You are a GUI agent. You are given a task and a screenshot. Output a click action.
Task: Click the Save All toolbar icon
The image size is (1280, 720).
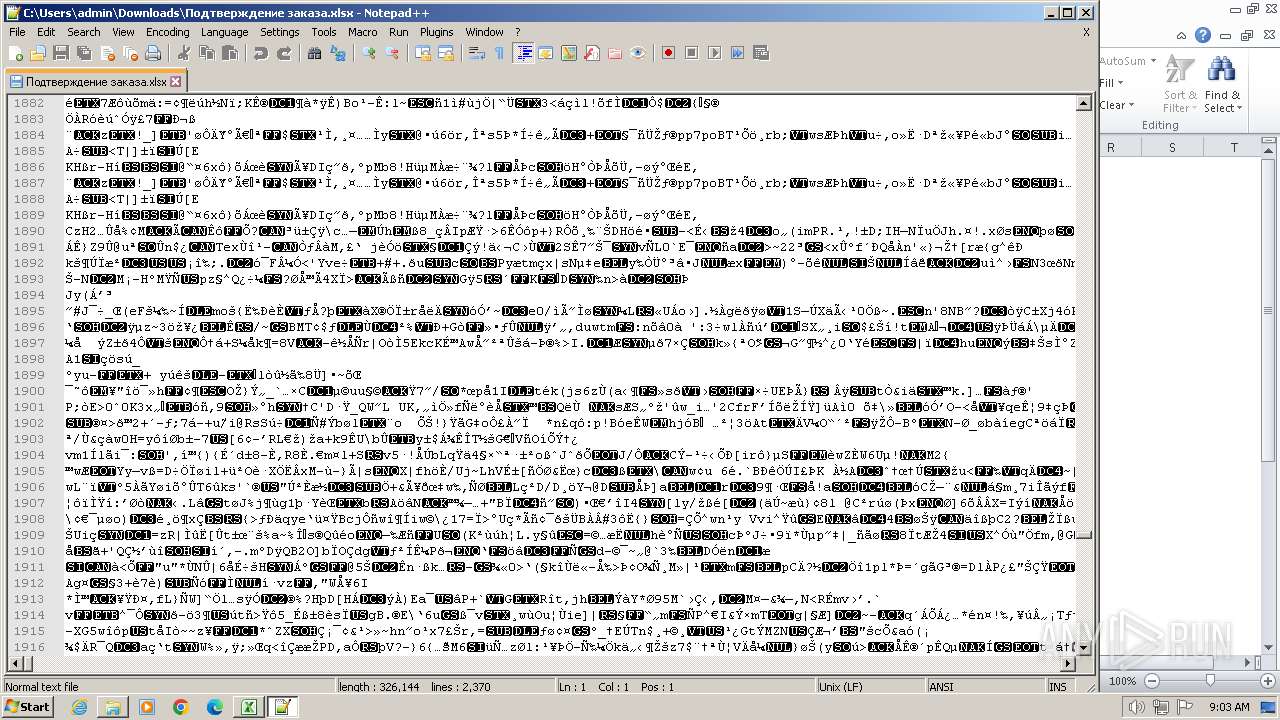[x=82, y=53]
